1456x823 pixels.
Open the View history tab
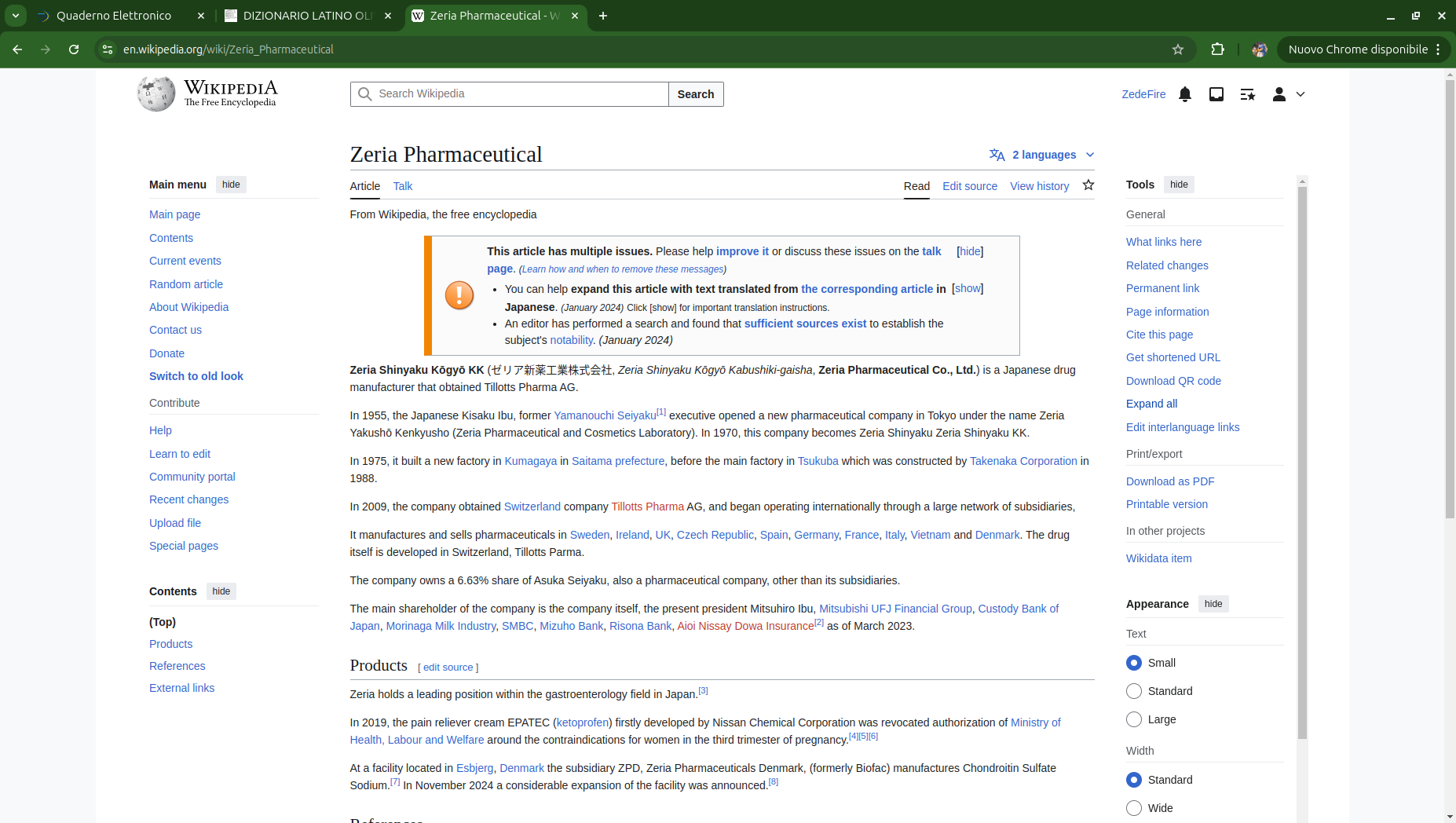click(x=1039, y=186)
